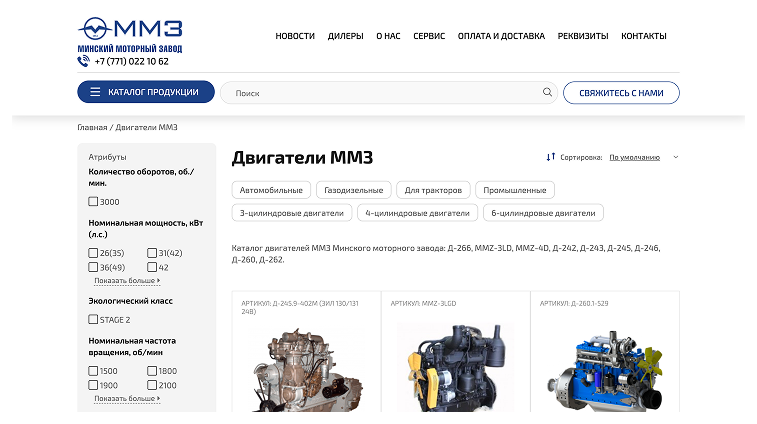Check the 1800 об/мин checkbox
Image resolution: width=757 pixels, height=424 pixels.
coord(152,371)
